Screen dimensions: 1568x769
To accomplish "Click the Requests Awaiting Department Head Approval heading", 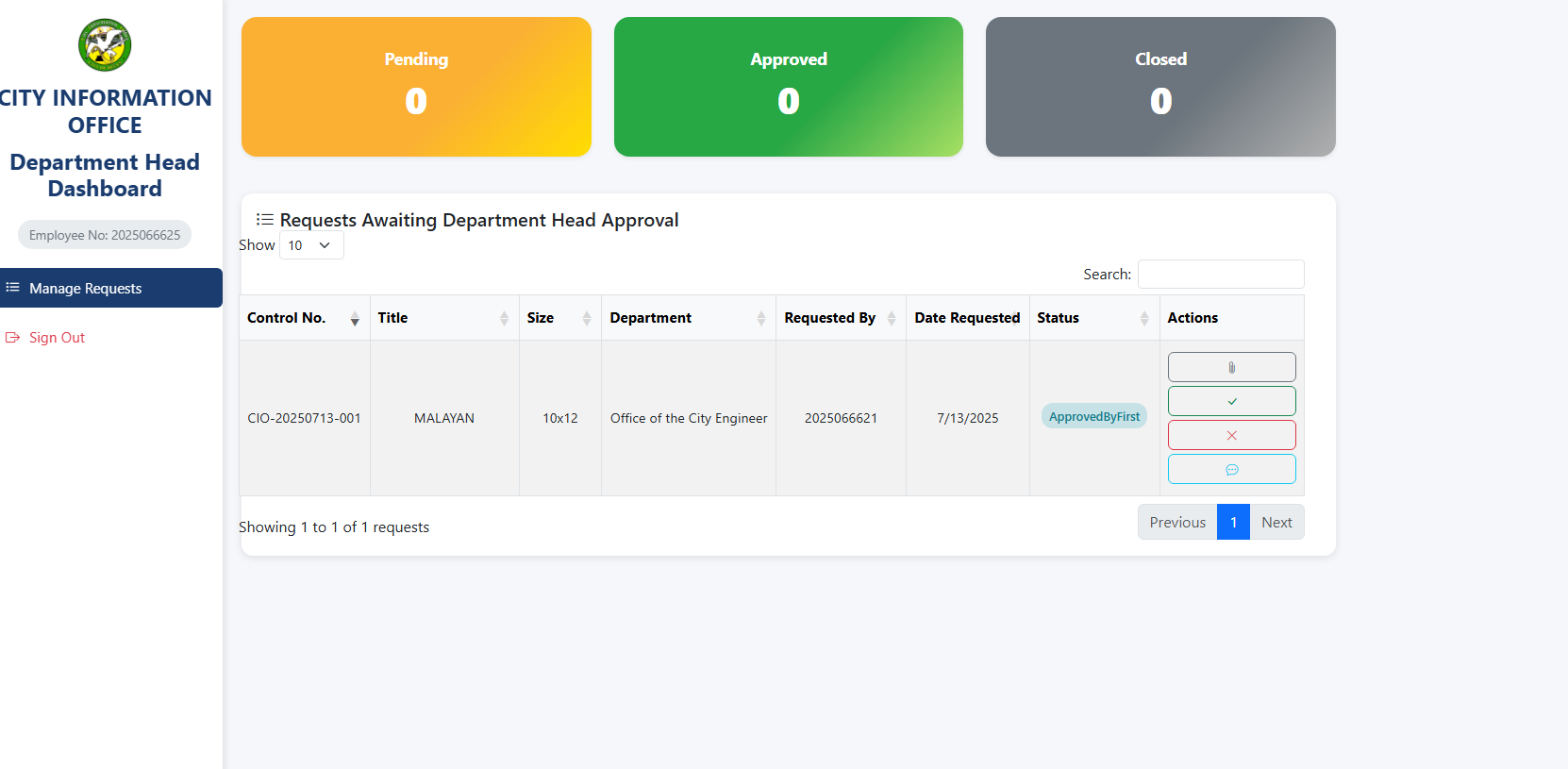I will click(479, 220).
